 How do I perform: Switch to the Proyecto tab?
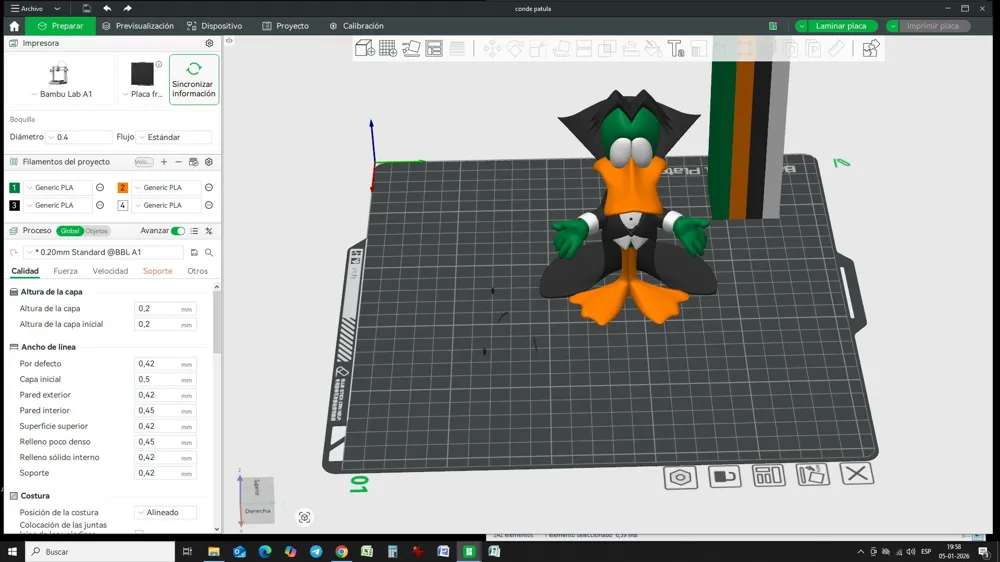click(x=285, y=26)
